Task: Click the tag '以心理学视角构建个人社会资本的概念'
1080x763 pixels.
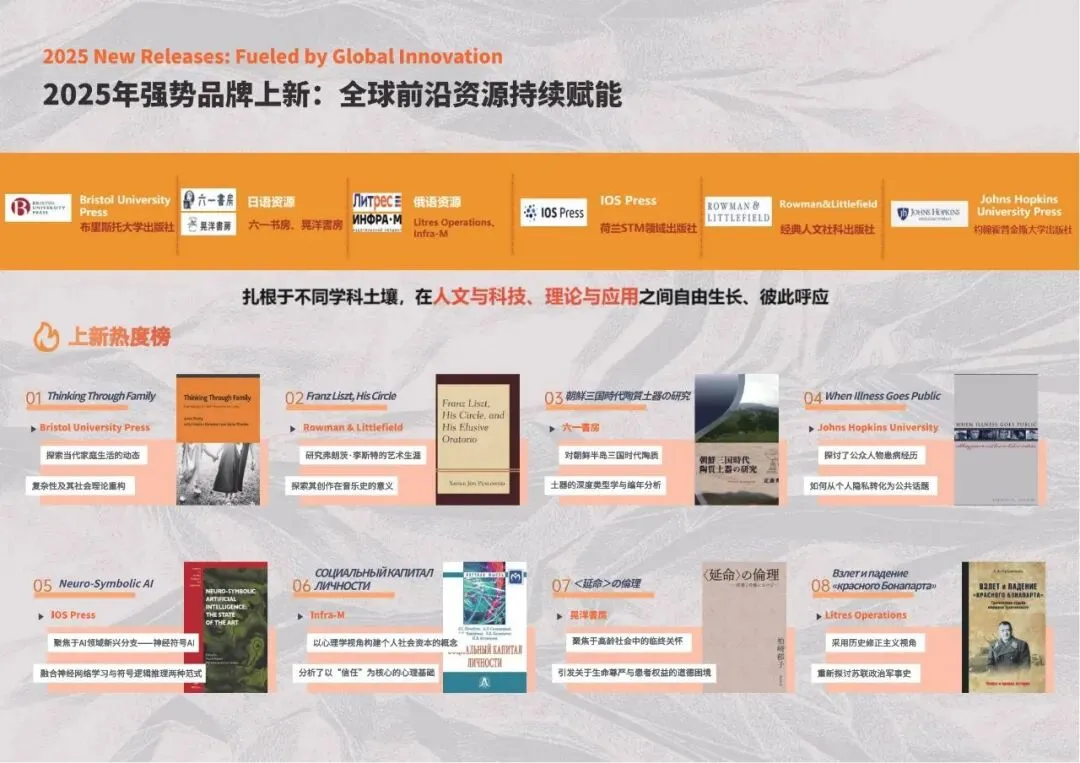Action: [385, 643]
